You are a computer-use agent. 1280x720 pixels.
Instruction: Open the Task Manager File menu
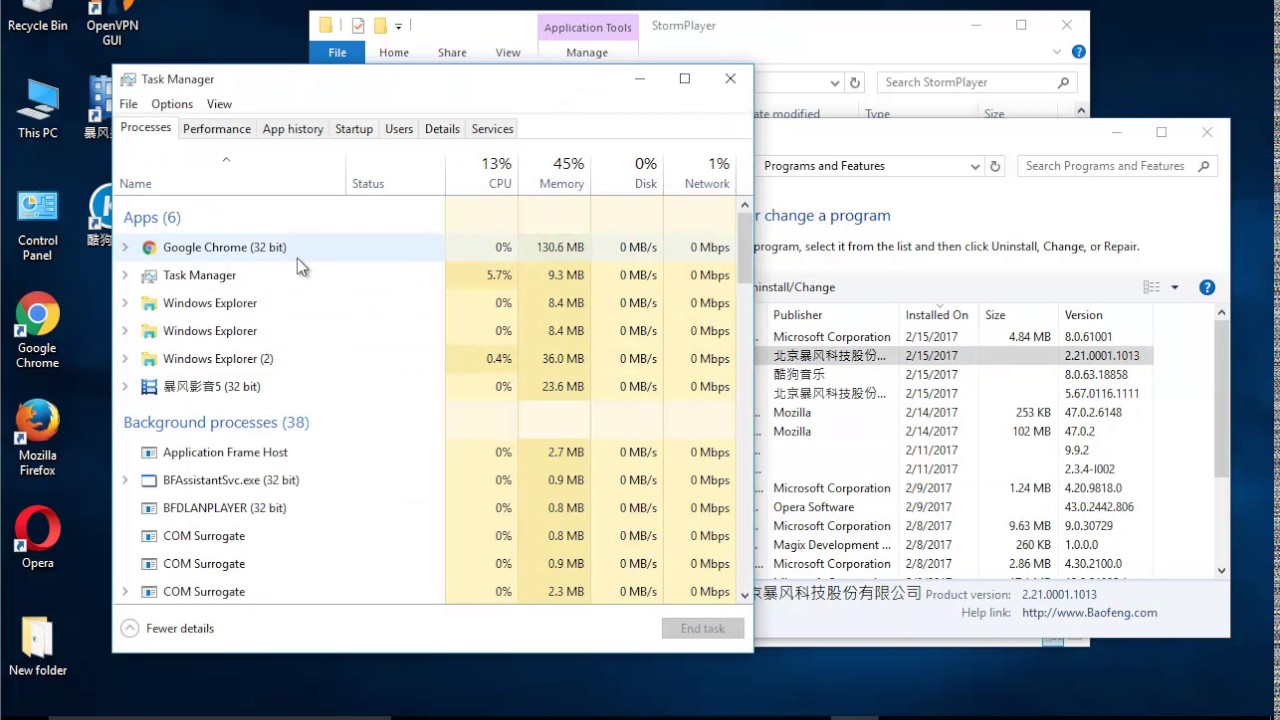click(129, 104)
